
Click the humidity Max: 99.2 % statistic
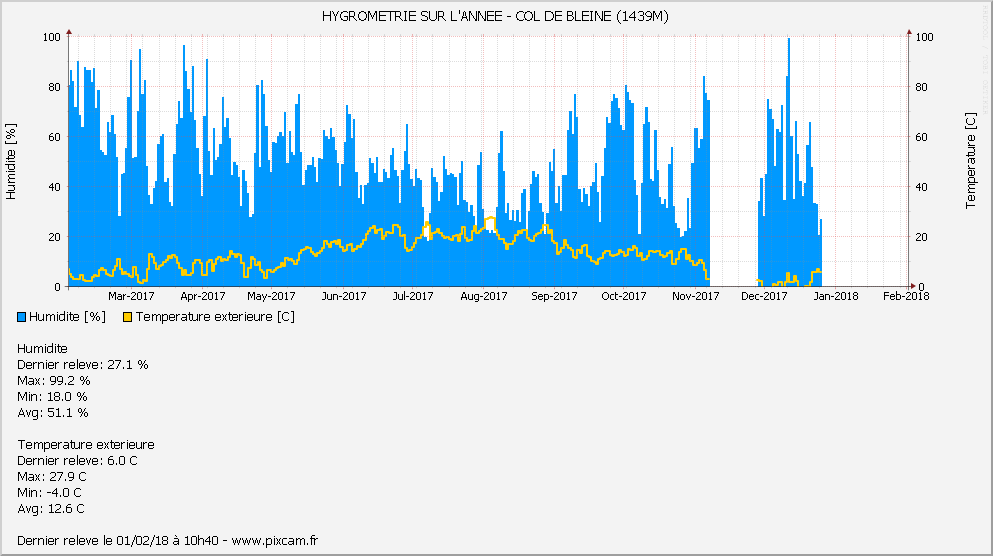54,381
